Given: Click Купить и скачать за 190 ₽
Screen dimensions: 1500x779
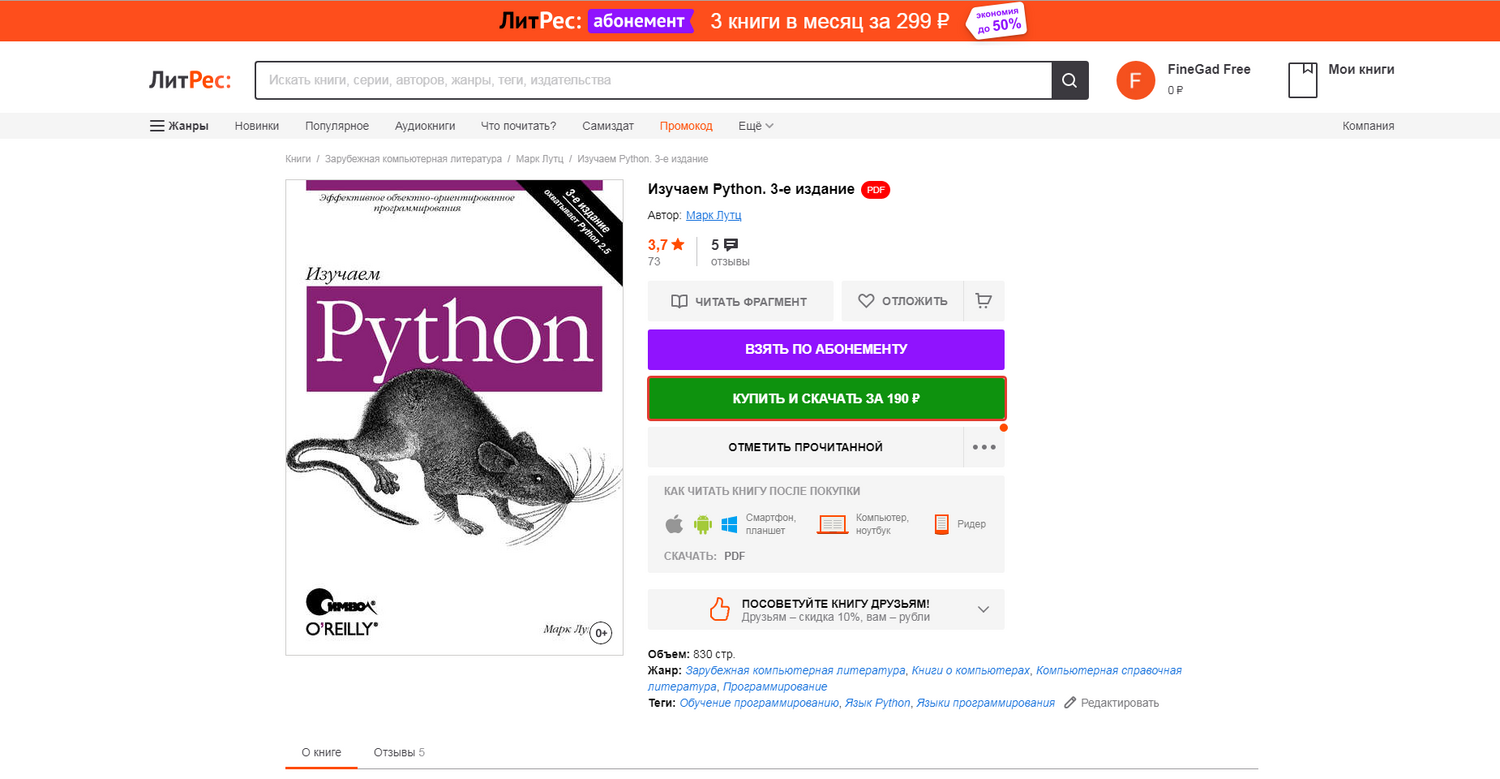Looking at the screenshot, I should [x=826, y=398].
